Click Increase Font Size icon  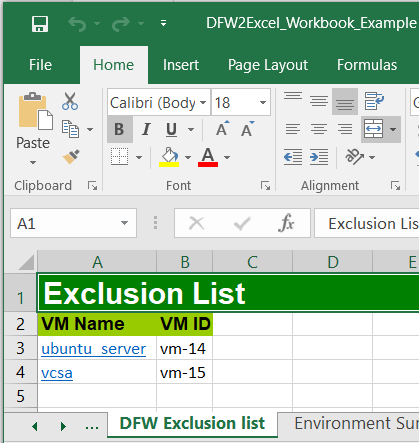pos(222,128)
